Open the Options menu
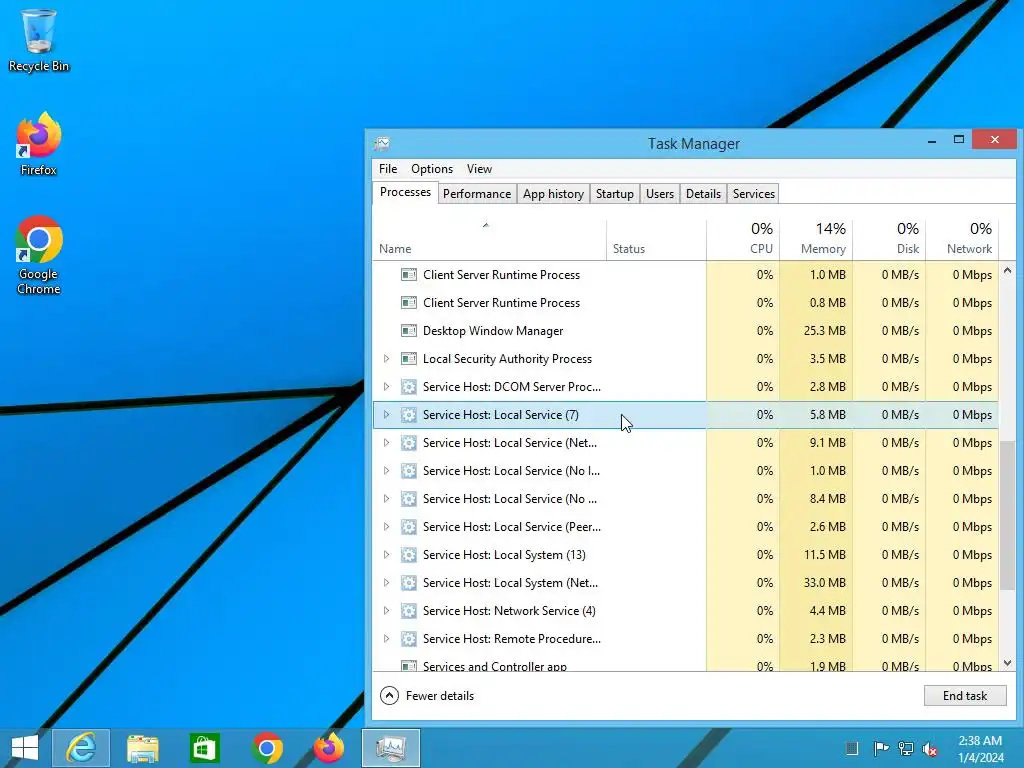The image size is (1024, 768). coord(432,169)
